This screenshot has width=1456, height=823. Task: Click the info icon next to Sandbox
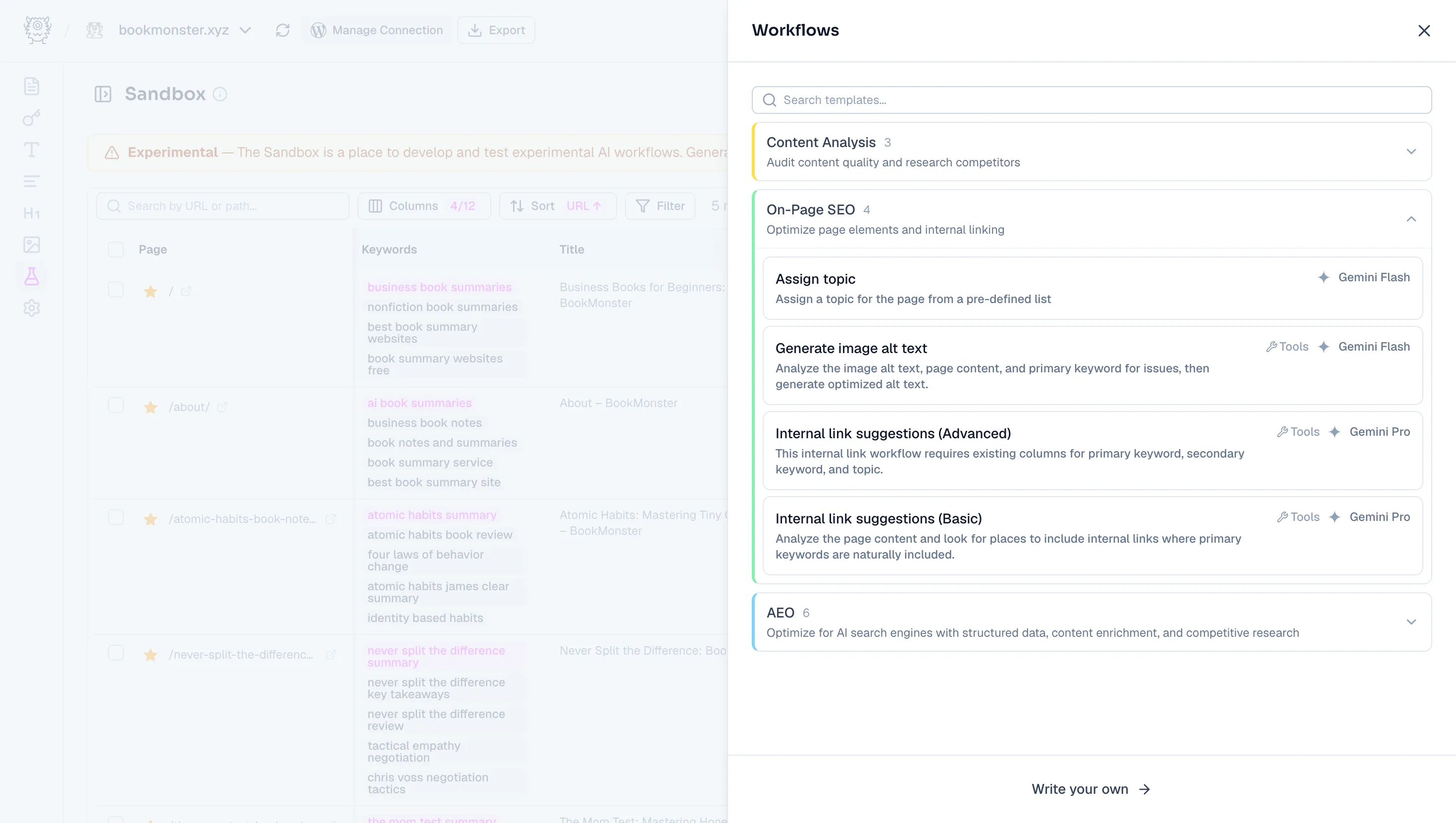point(220,95)
